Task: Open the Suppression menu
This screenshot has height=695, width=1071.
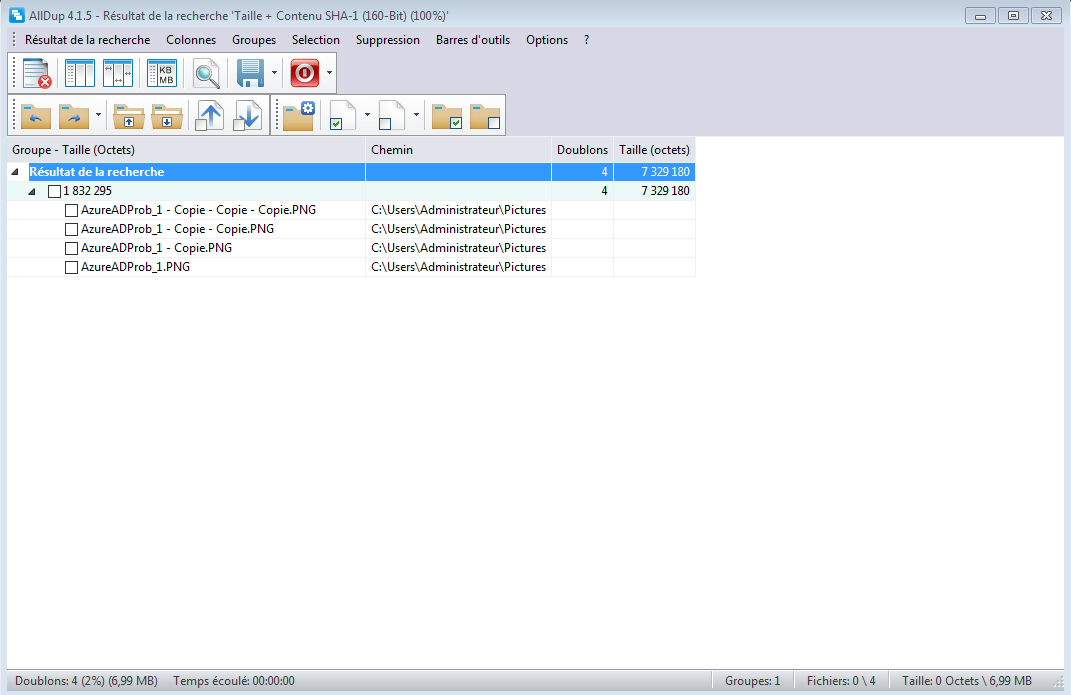Action: tap(387, 40)
